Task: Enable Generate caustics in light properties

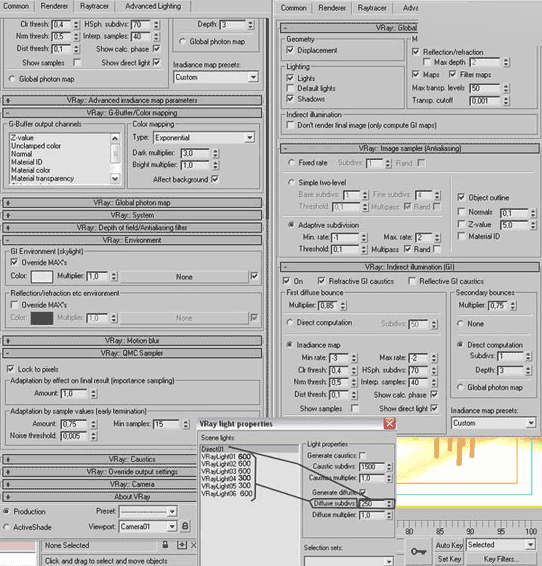Action: click(x=363, y=455)
